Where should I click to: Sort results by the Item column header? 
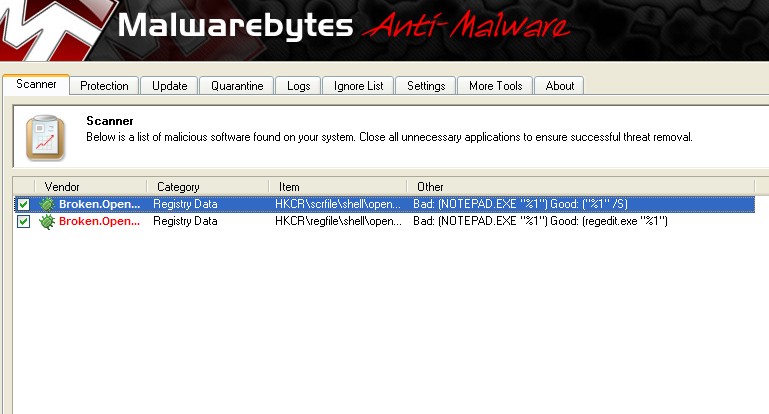click(338, 187)
